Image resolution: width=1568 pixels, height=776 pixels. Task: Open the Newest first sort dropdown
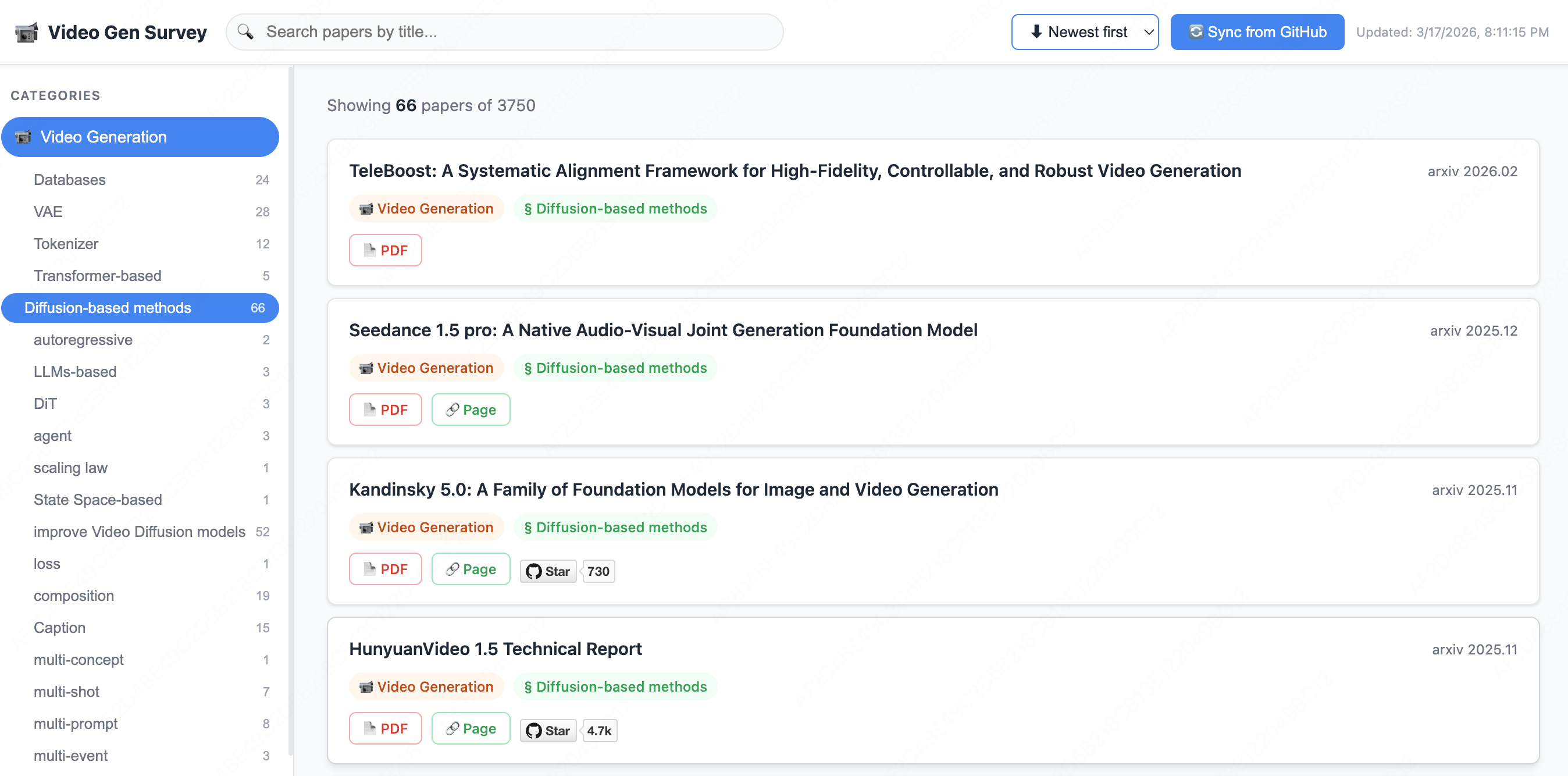click(x=1085, y=31)
